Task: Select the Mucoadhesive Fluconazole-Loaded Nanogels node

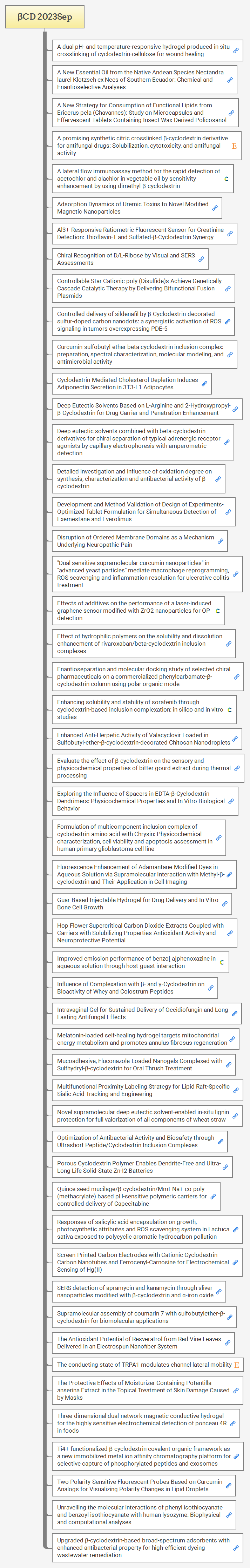Action: pos(140,1065)
